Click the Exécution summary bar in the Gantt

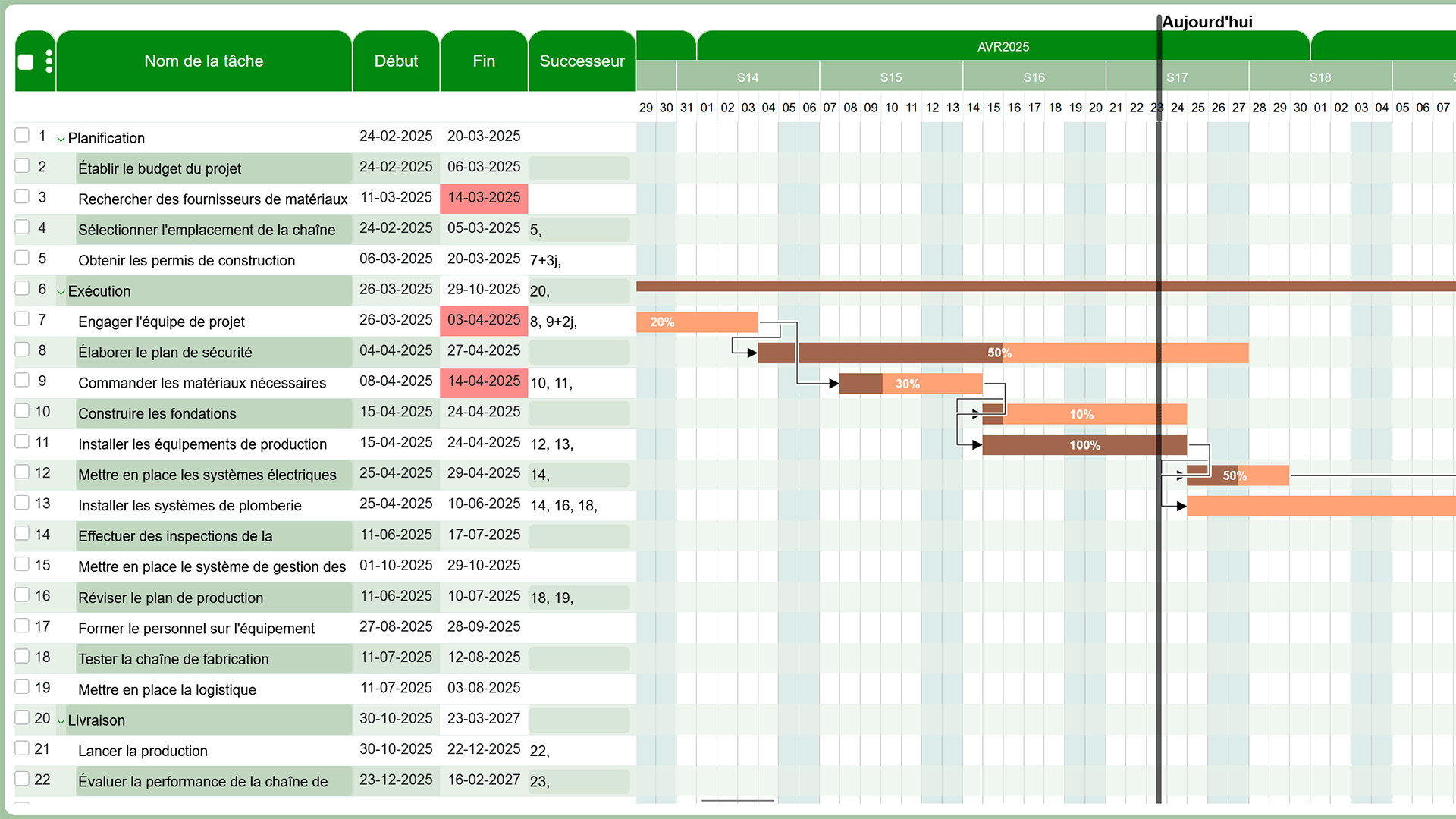pos(910,287)
